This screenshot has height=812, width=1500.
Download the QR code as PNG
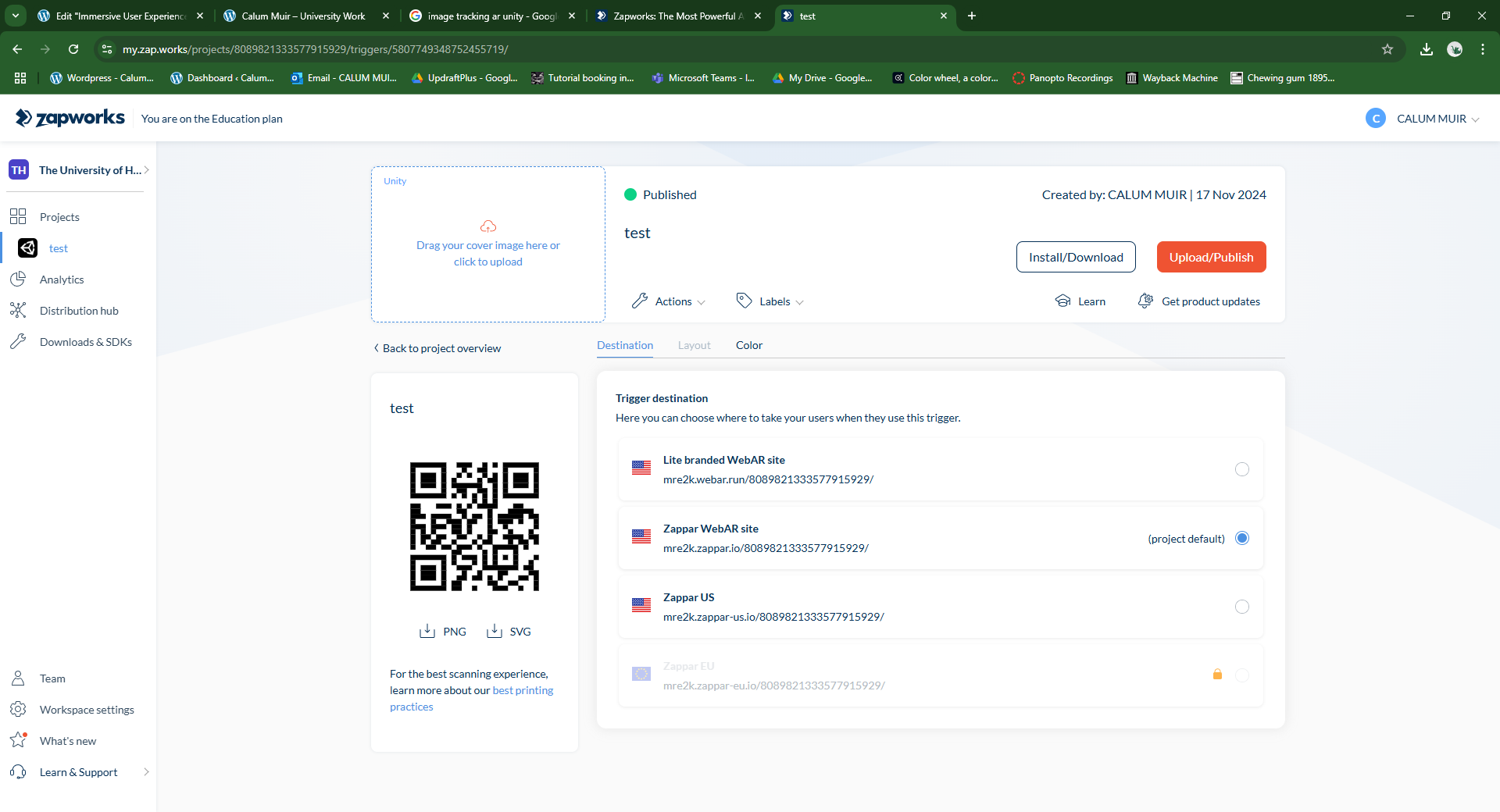click(x=443, y=632)
